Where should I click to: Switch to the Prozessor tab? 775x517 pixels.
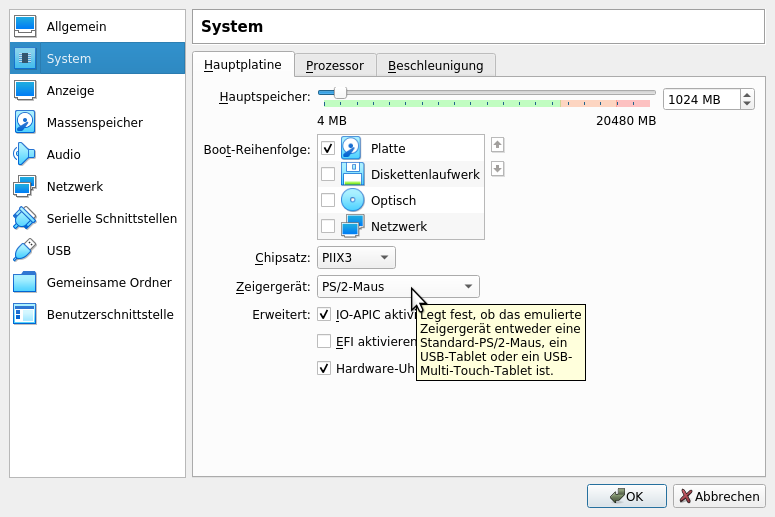tap(335, 65)
